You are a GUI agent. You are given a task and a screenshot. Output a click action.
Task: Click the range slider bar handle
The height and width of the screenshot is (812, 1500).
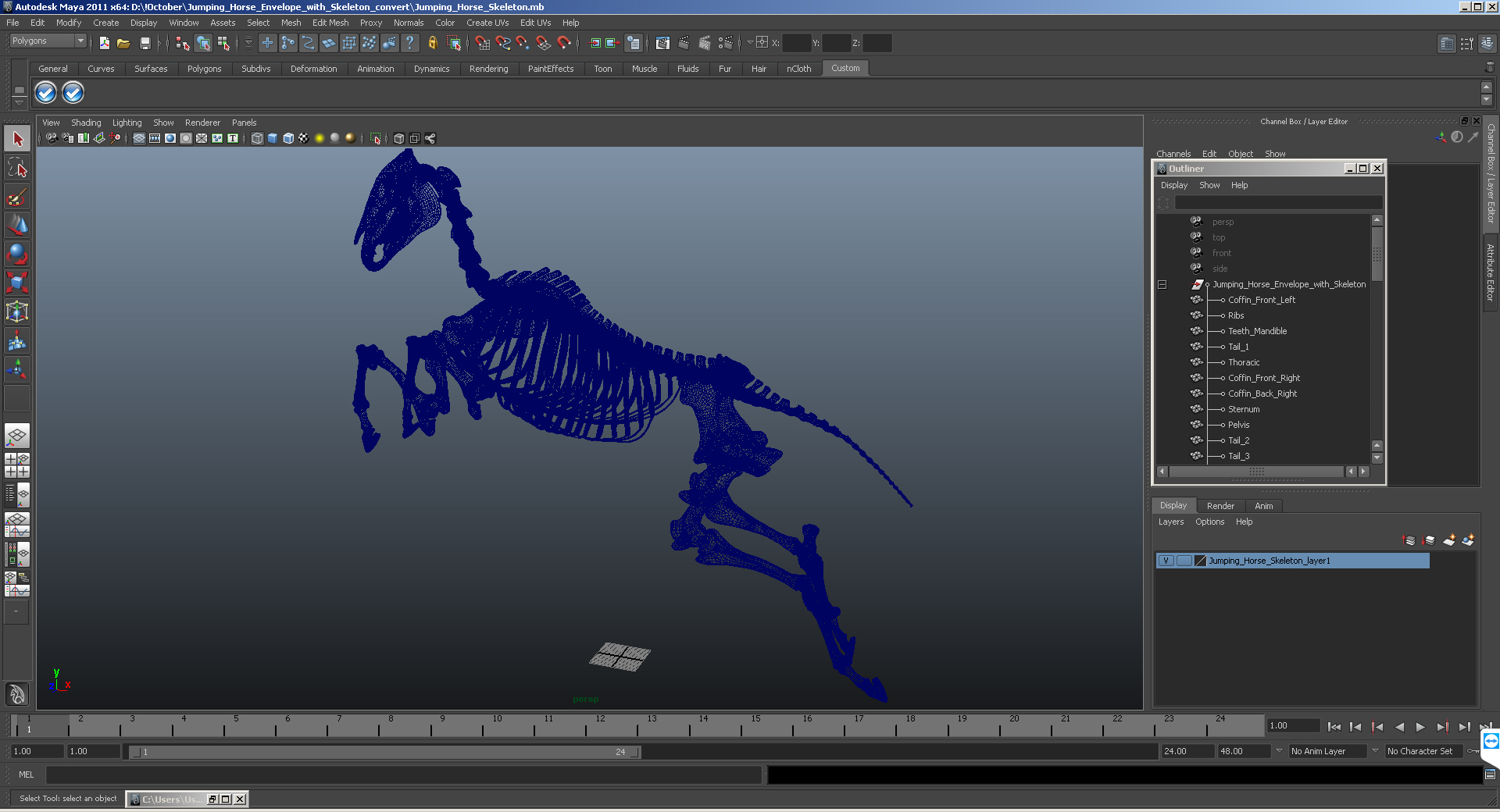point(386,752)
